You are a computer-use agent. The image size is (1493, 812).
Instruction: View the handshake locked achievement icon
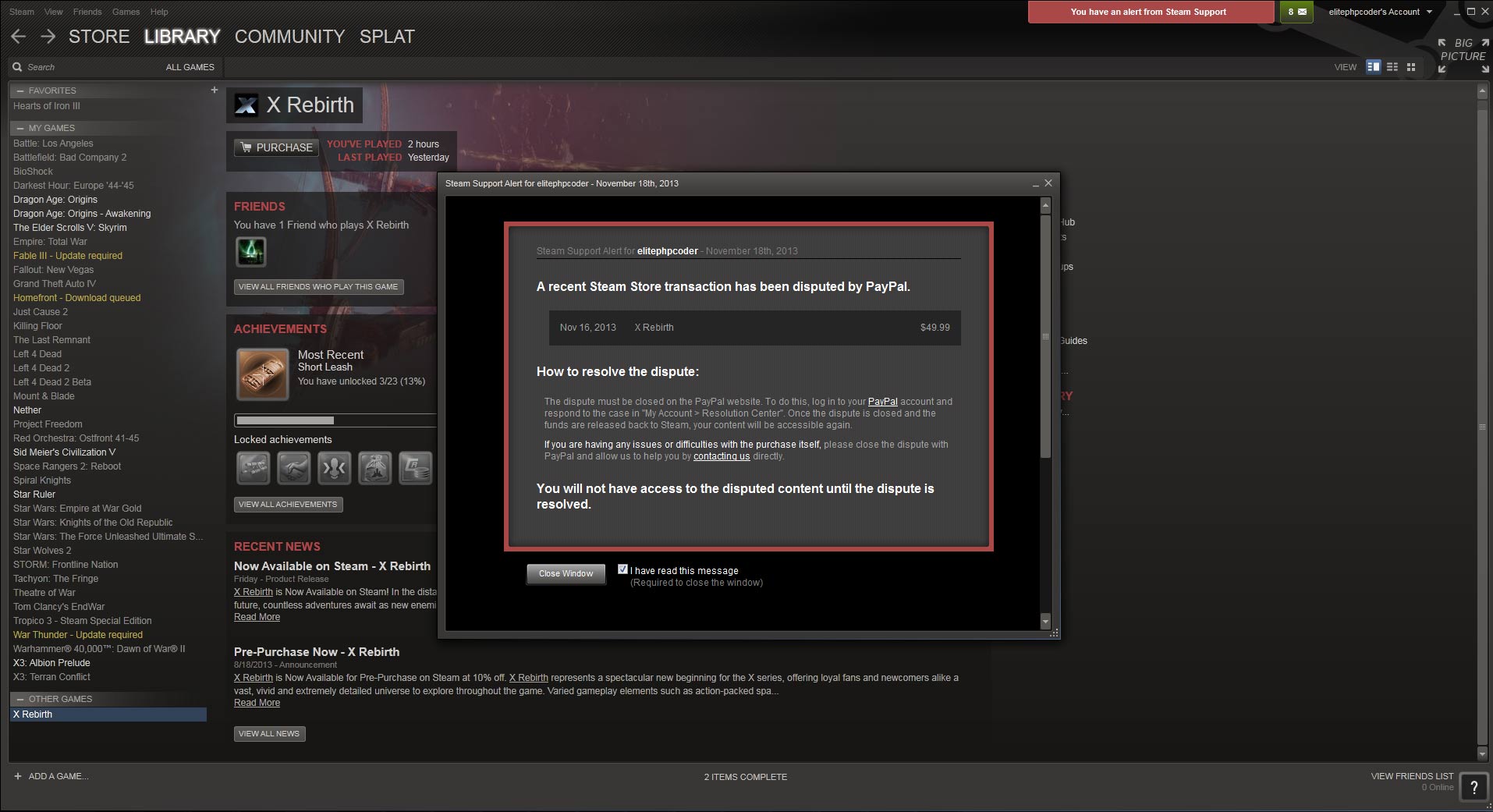point(294,468)
